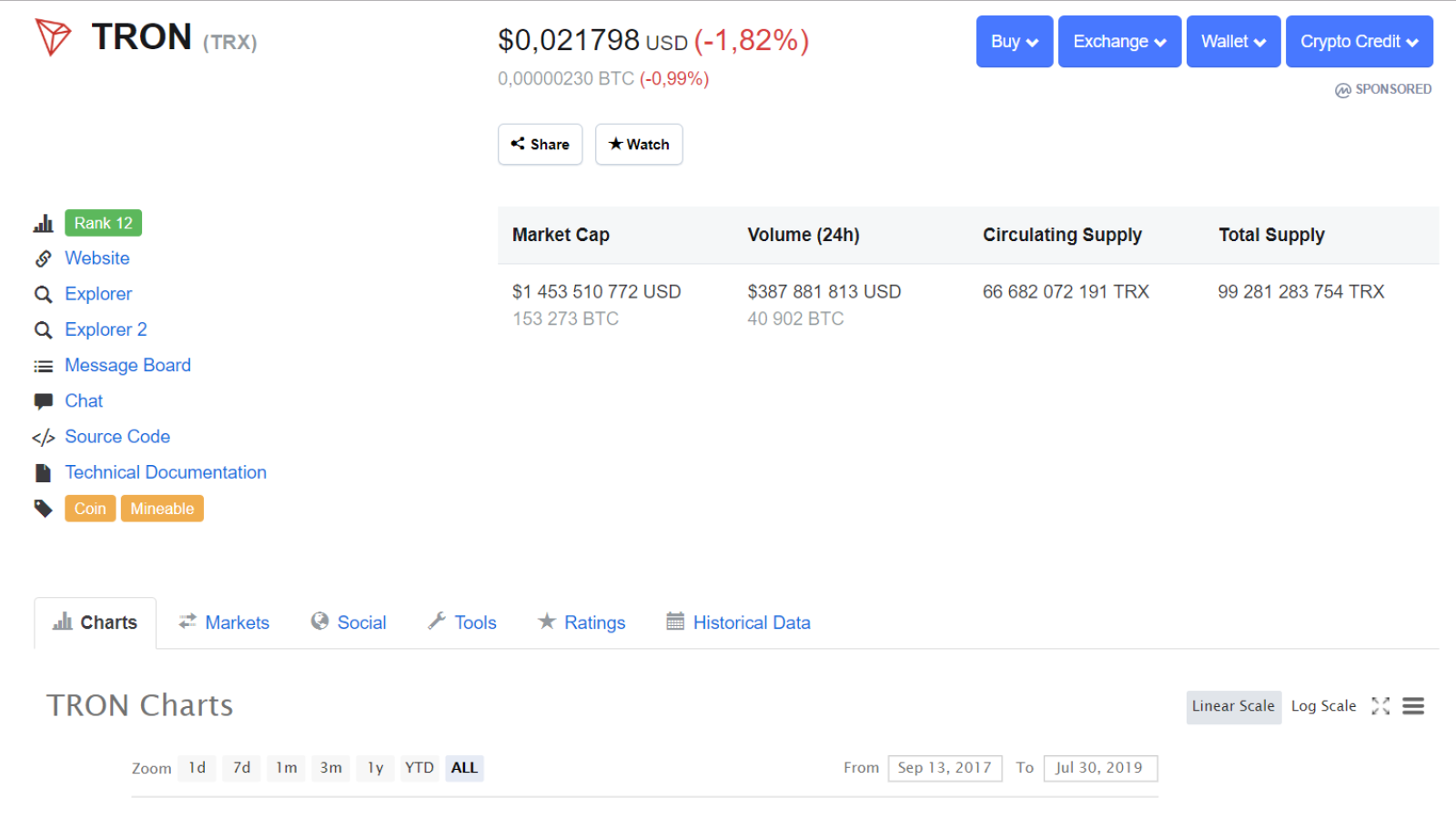Add TRON to watchlist with Watch
Viewport: 1456px width, 819px height.
(639, 144)
